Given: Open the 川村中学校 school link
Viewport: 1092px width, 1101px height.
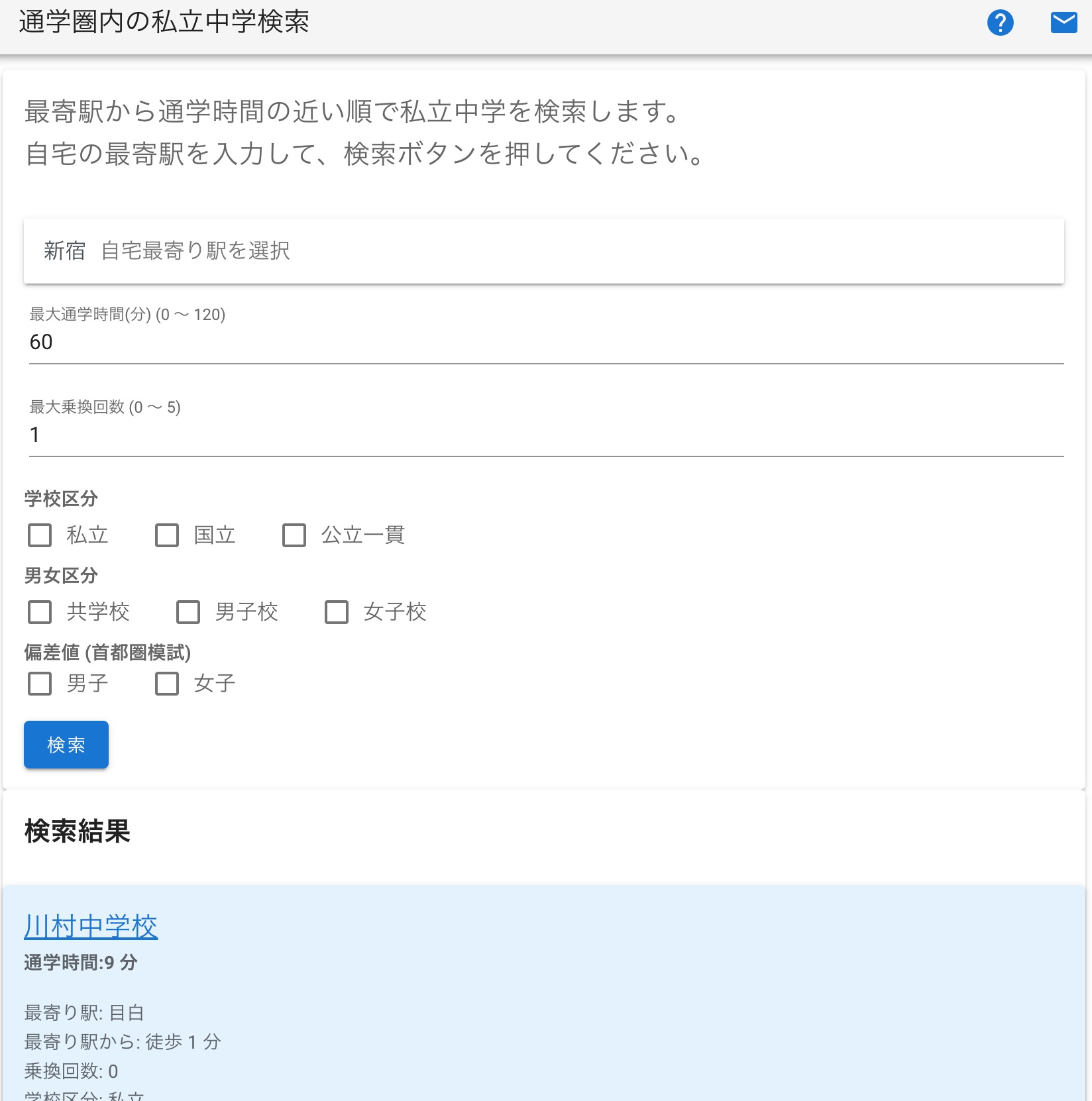Looking at the screenshot, I should tap(91, 927).
